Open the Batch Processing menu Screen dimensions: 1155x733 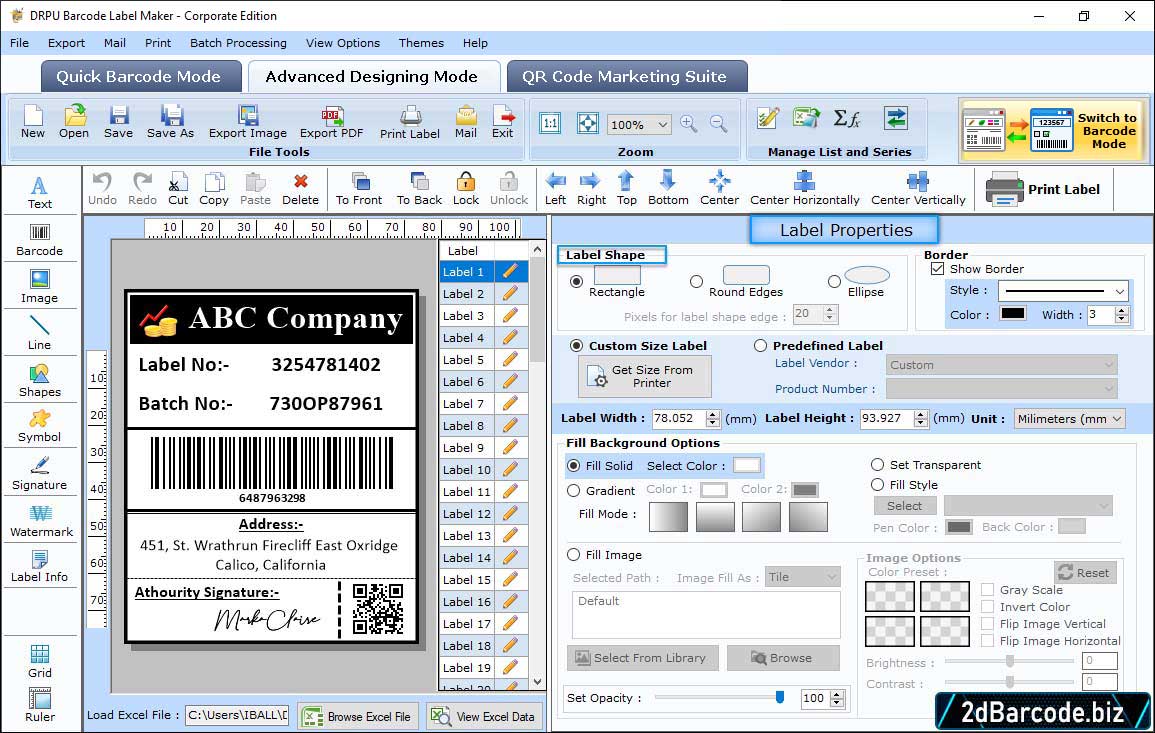238,43
